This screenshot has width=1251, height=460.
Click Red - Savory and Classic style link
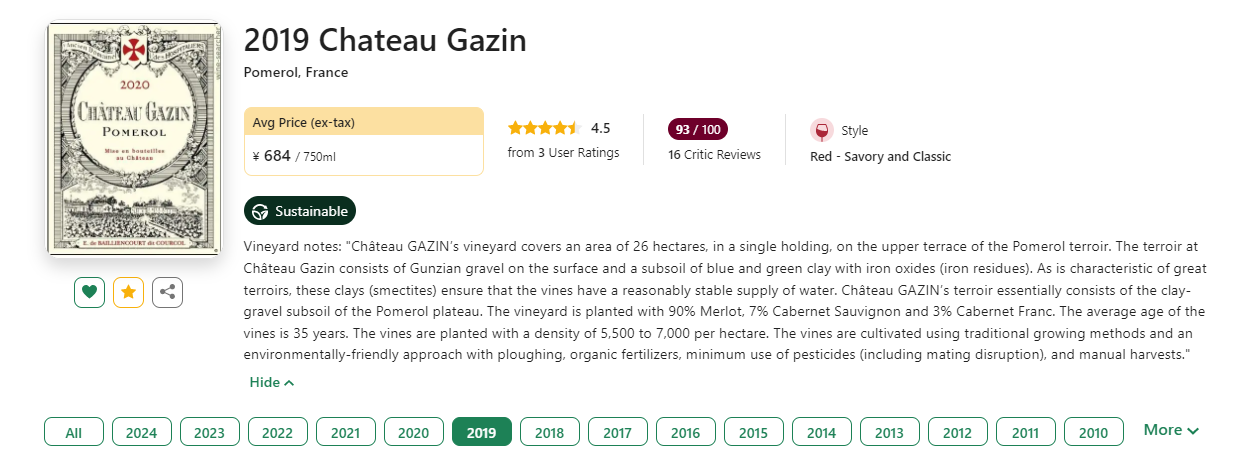[x=880, y=157]
